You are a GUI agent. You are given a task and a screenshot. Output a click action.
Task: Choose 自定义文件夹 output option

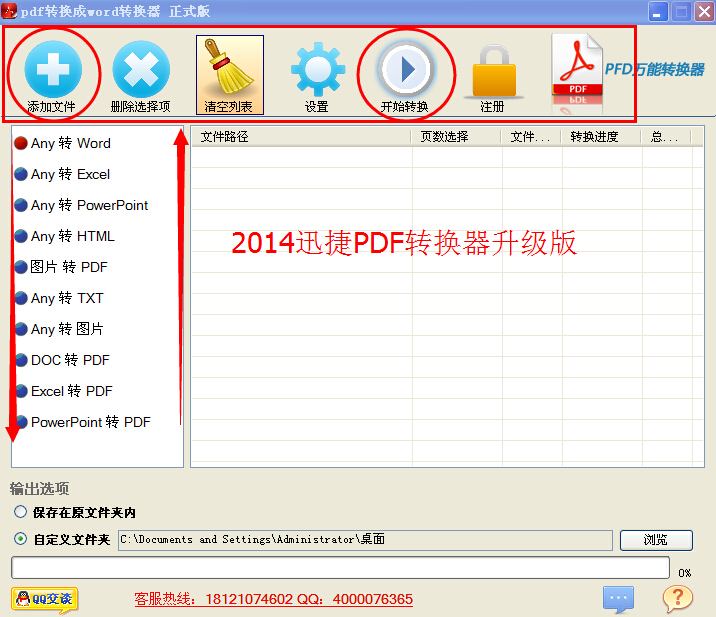tap(62, 539)
